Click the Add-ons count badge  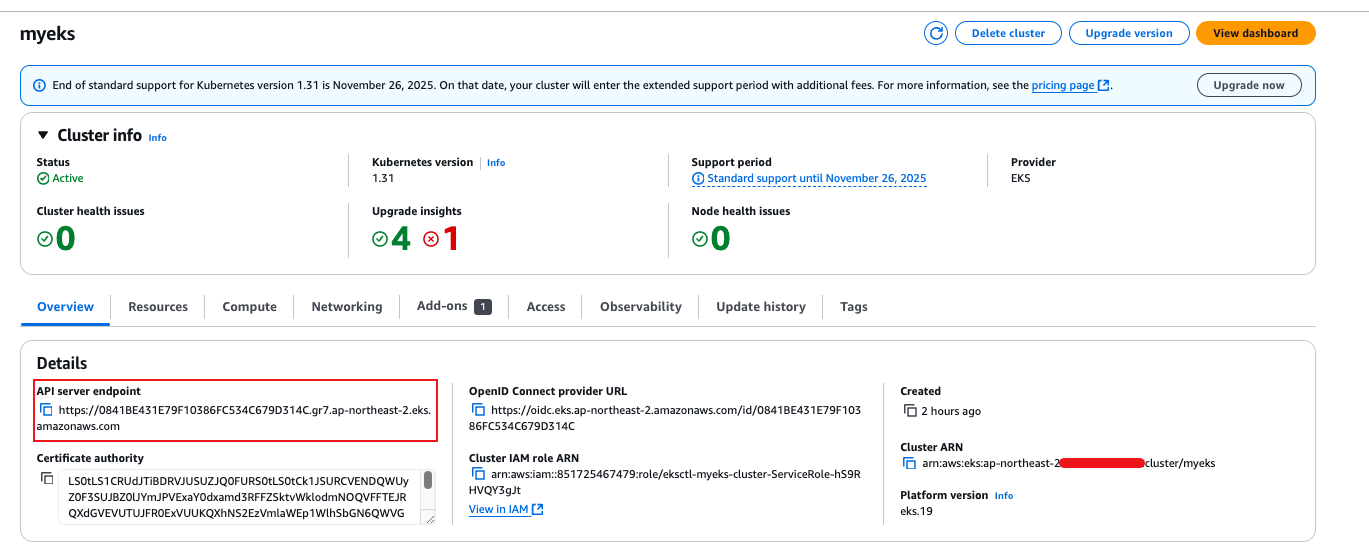click(x=483, y=307)
